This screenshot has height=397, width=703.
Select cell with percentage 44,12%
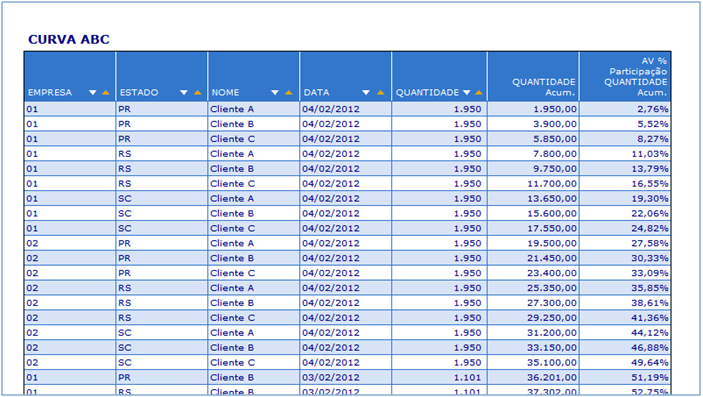625,332
